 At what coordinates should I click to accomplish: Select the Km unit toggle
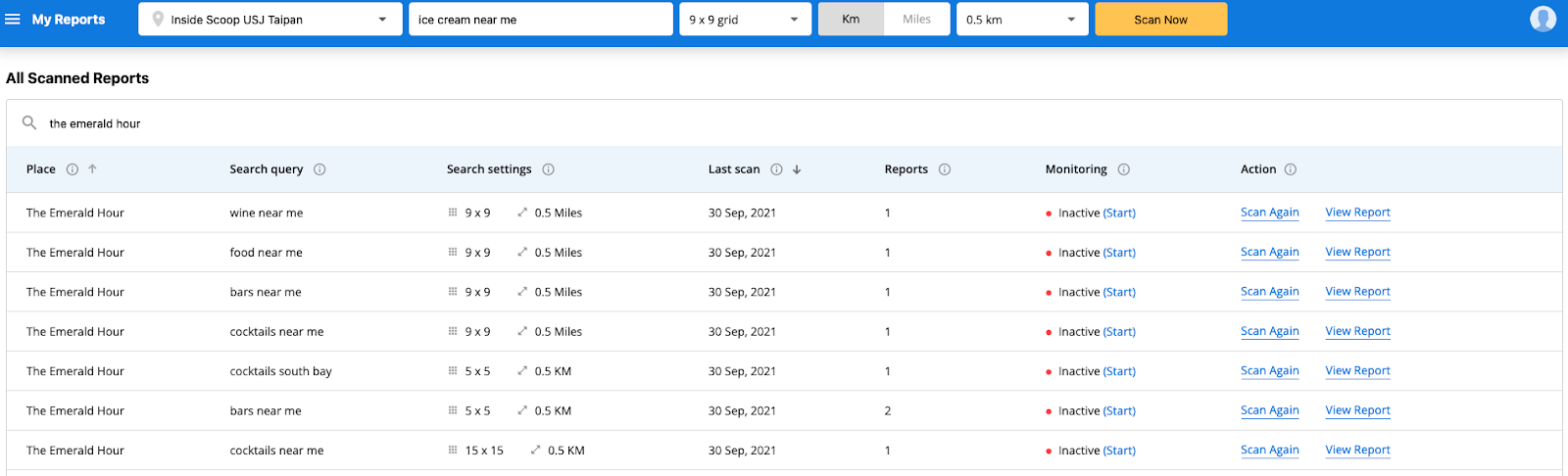[x=851, y=19]
